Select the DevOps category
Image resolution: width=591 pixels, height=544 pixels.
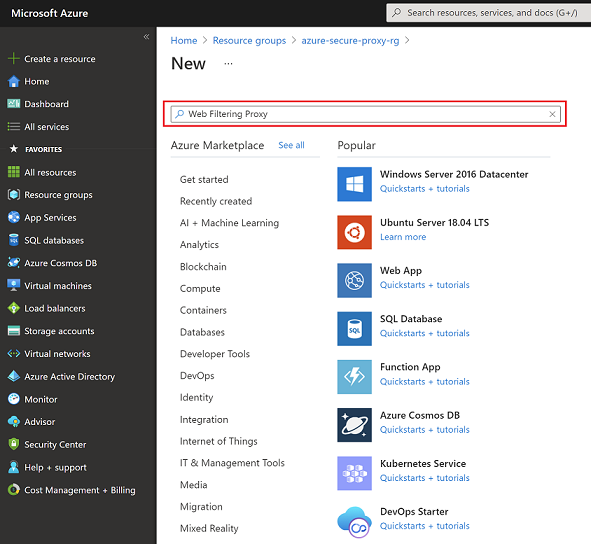point(197,375)
